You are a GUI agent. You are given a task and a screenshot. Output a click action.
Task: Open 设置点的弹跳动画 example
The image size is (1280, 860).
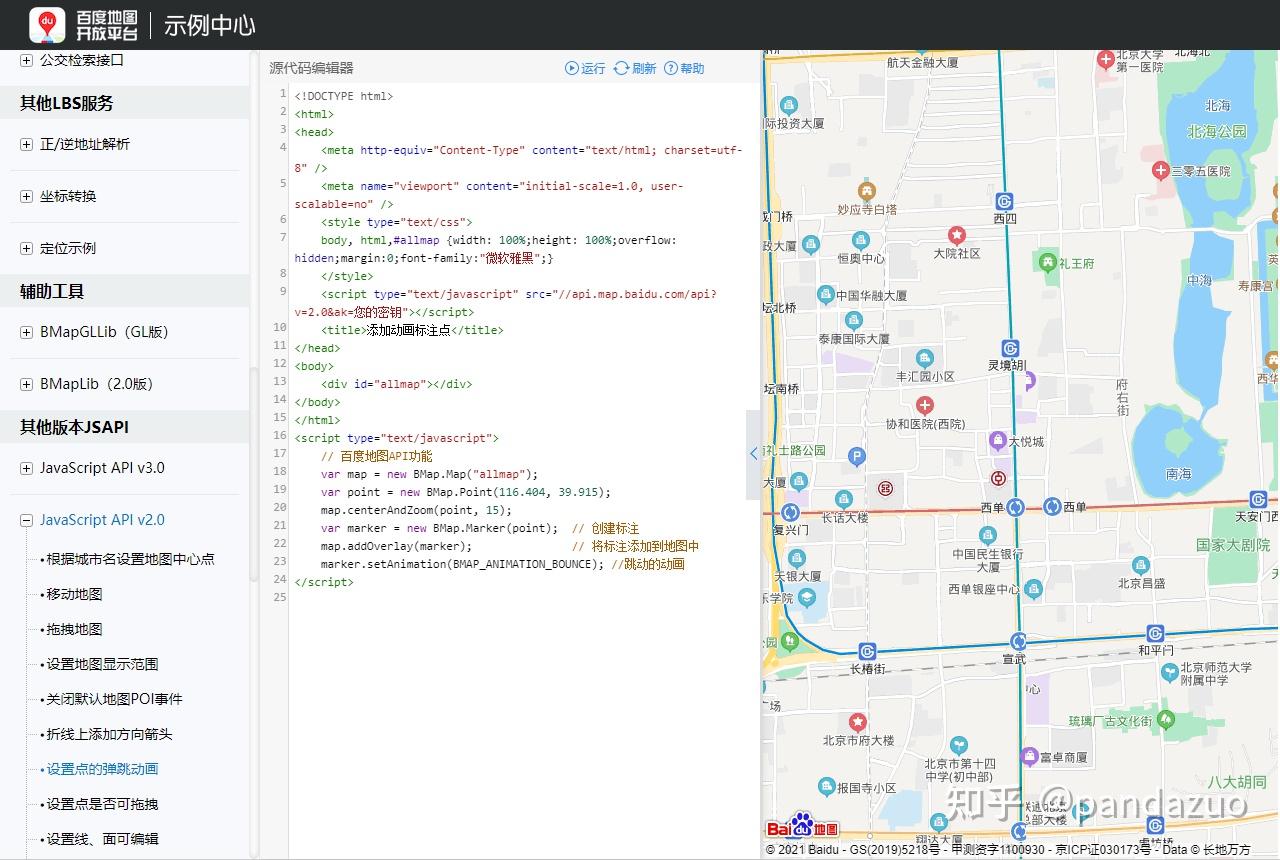(x=102, y=769)
